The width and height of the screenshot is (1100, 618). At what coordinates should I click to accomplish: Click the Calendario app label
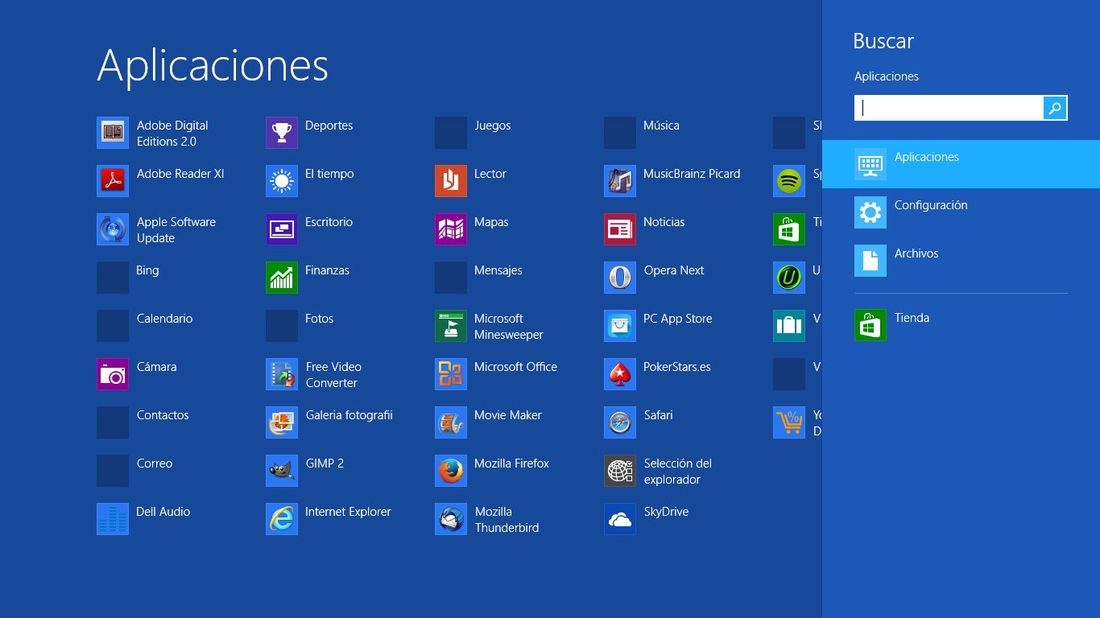[164, 318]
